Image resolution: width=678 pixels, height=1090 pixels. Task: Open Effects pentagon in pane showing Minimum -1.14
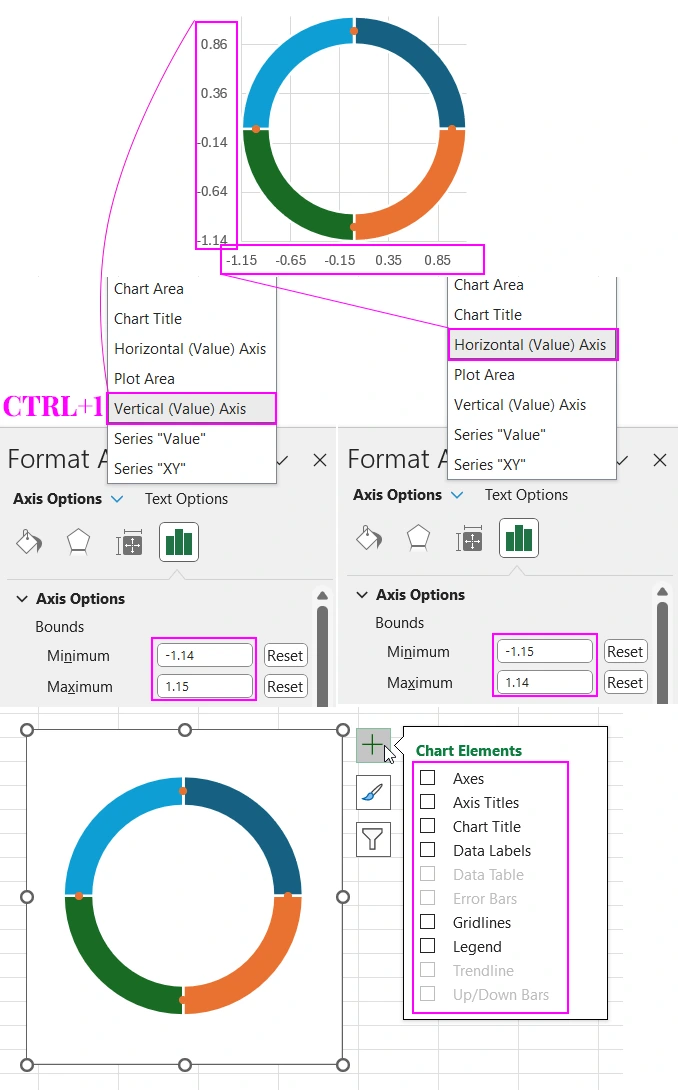[78, 543]
